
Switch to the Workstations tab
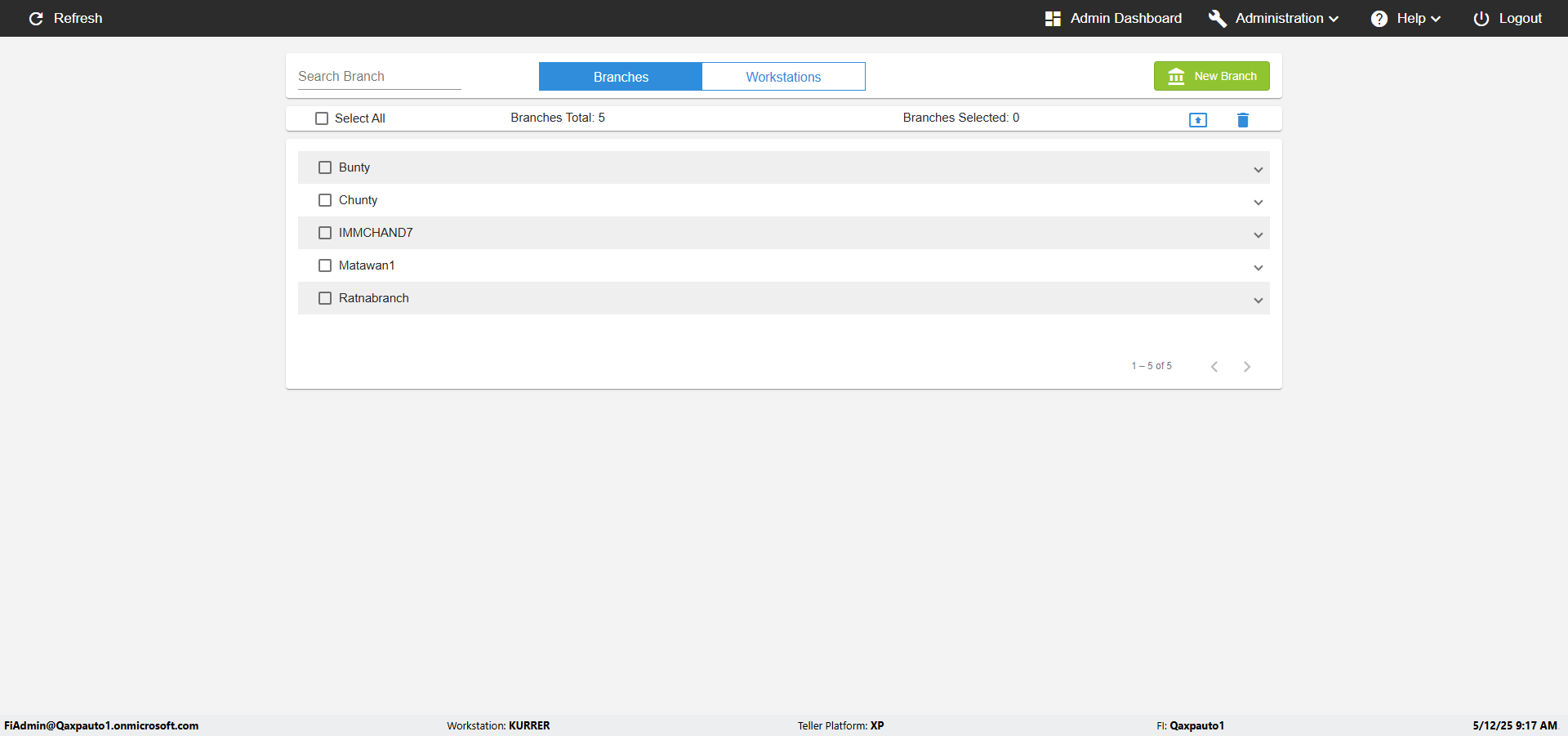(x=784, y=77)
